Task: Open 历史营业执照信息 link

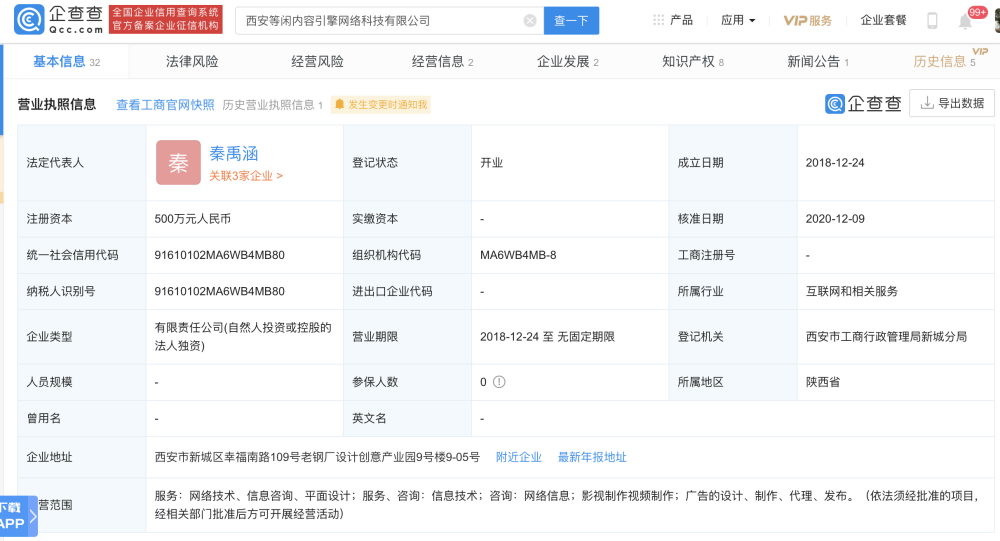Action: 272,105
